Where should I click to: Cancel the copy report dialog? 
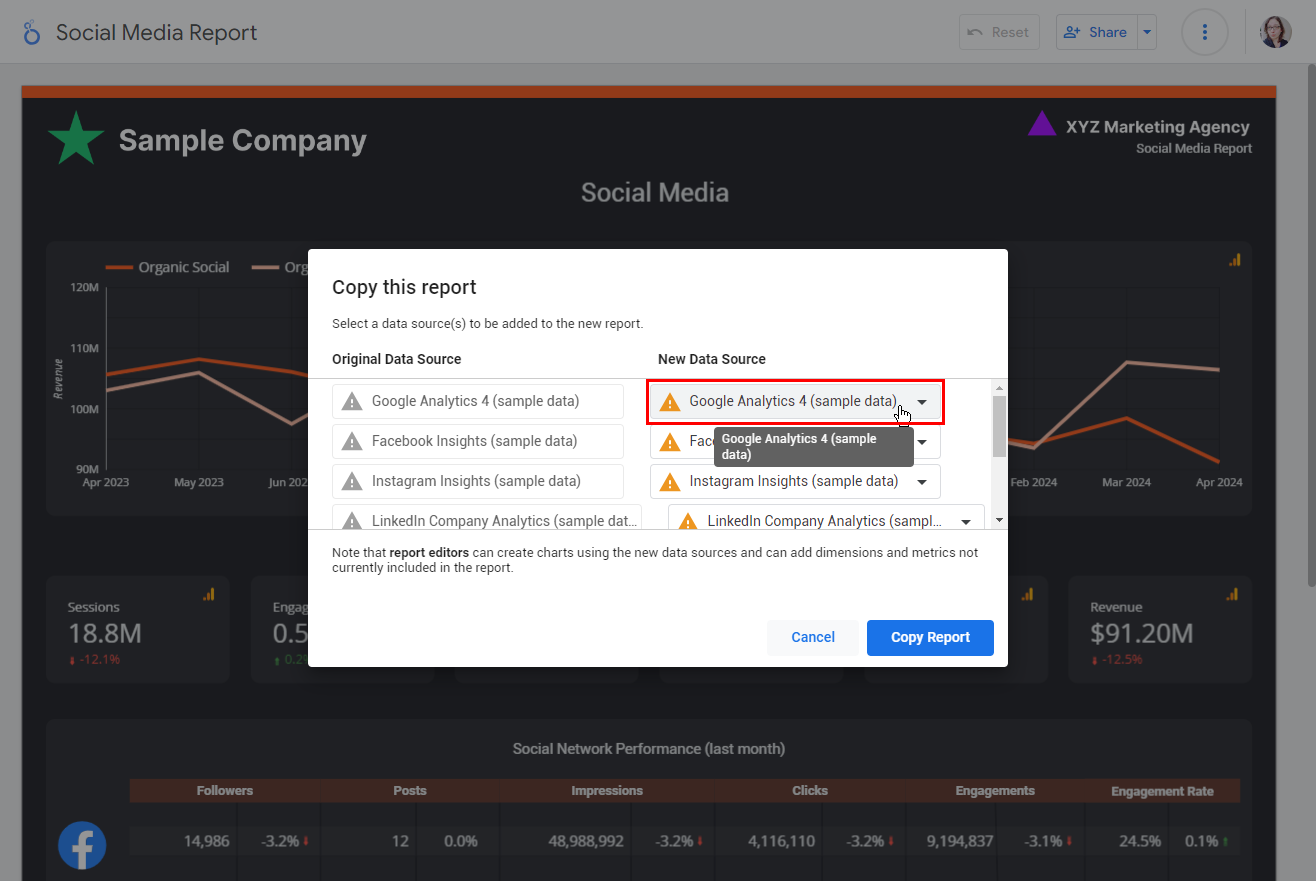pyautogui.click(x=812, y=638)
